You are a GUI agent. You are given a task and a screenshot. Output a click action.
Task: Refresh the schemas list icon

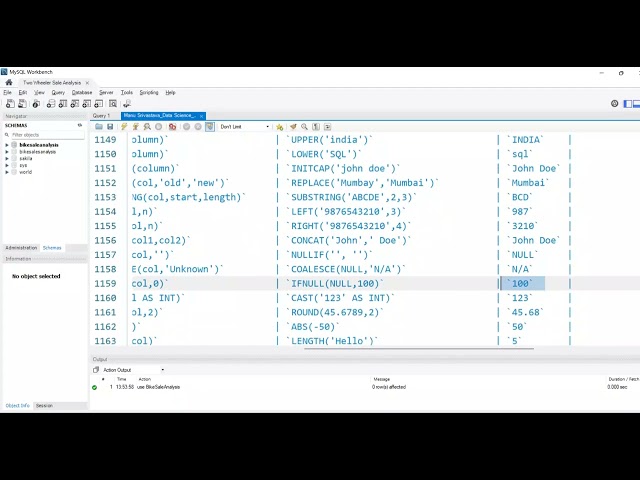pos(80,125)
